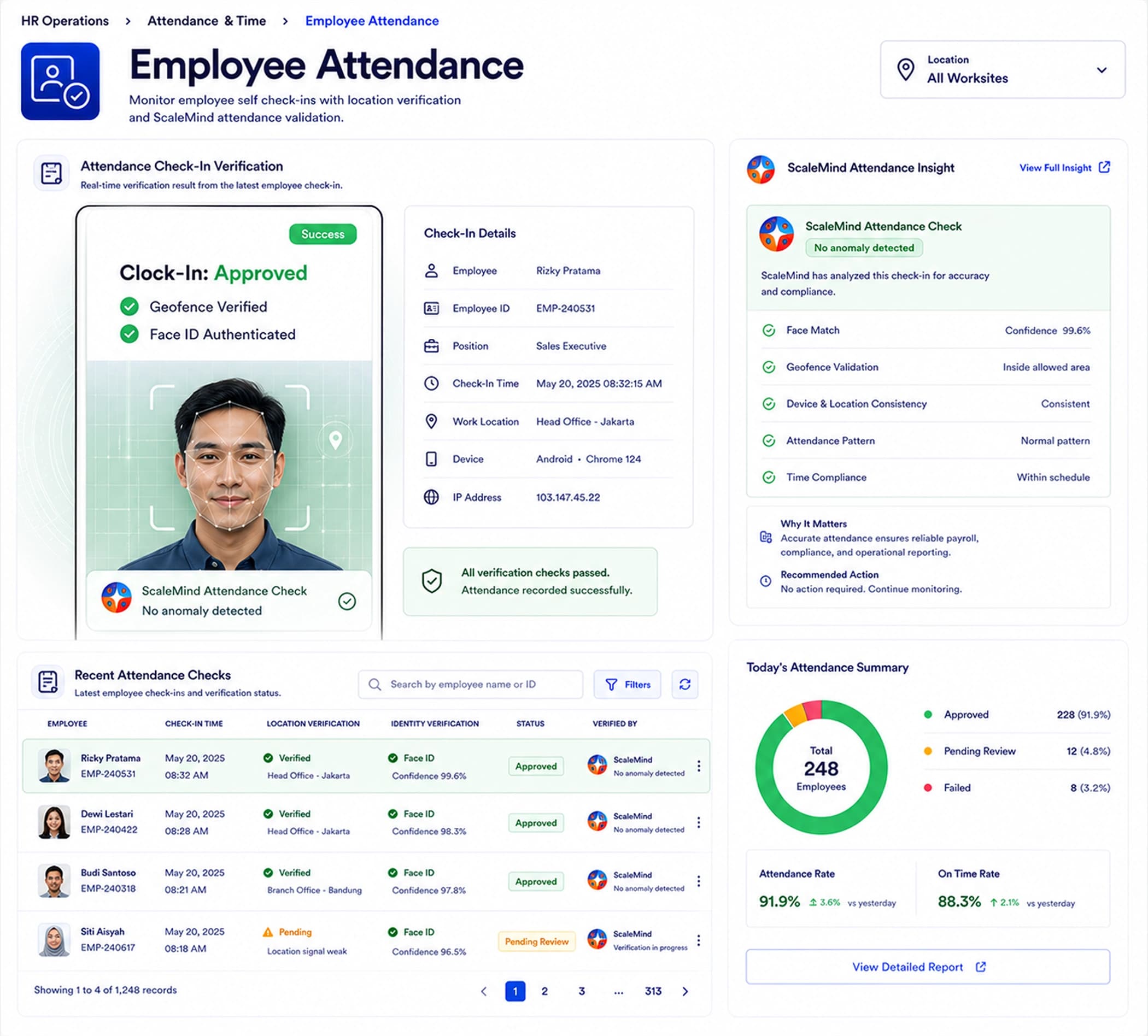Click the briefcase icon beside Position
This screenshot has width=1148, height=1036.
(x=432, y=346)
